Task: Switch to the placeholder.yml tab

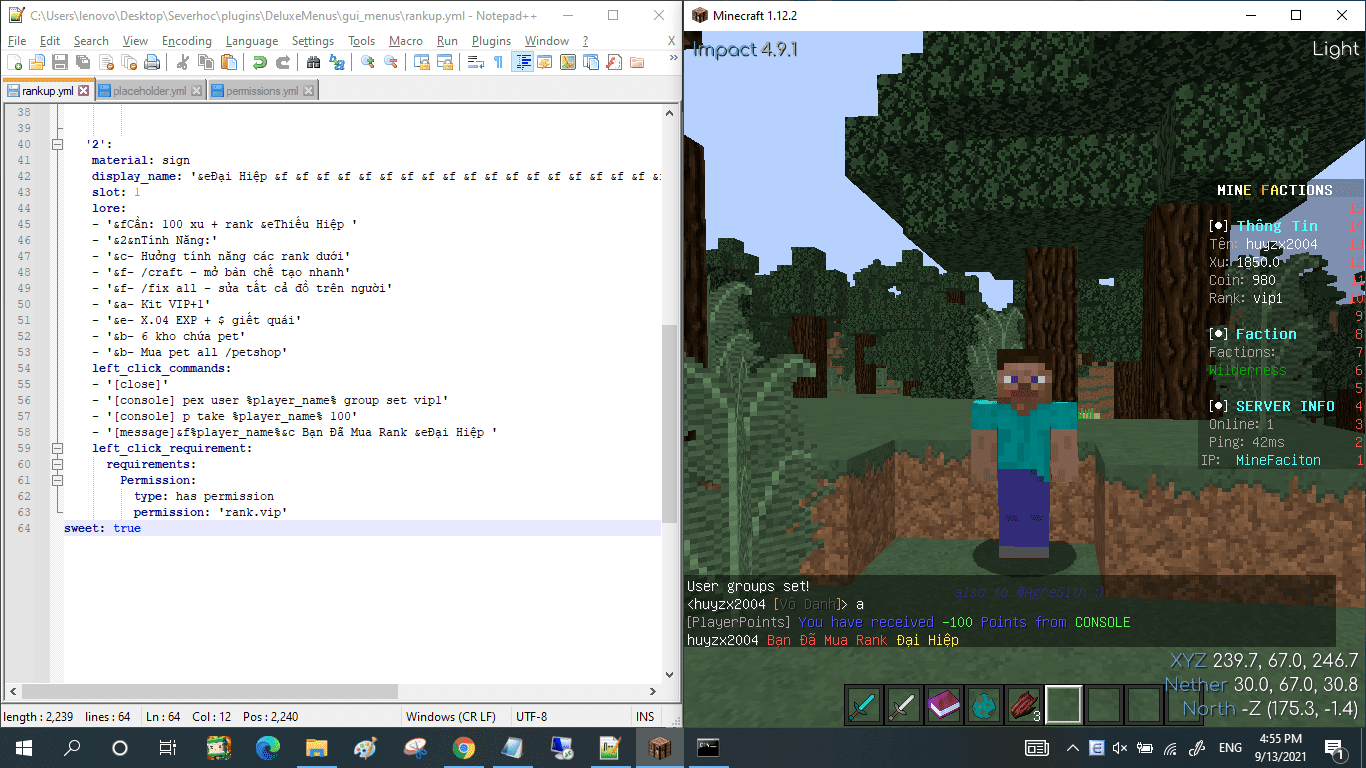Action: 149,91
